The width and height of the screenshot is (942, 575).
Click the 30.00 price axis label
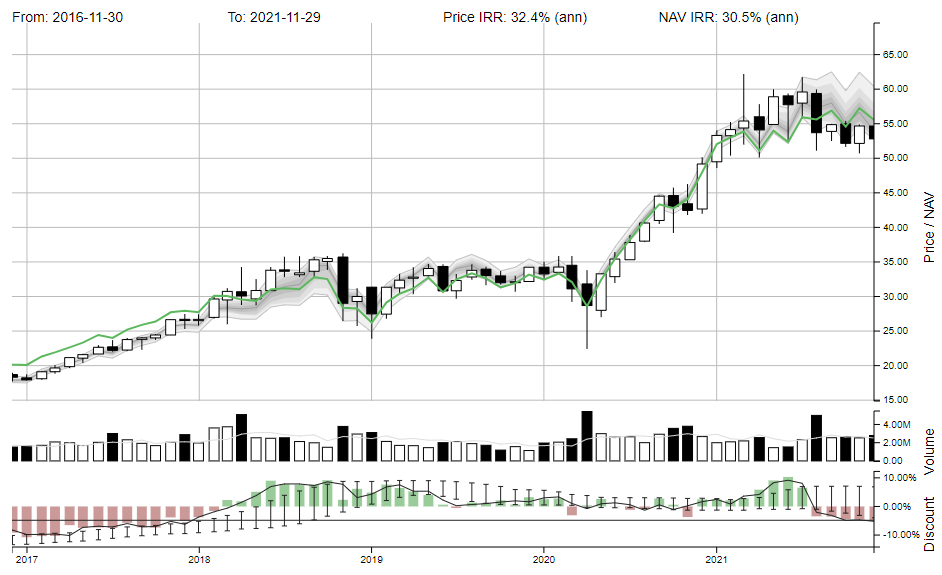click(895, 297)
